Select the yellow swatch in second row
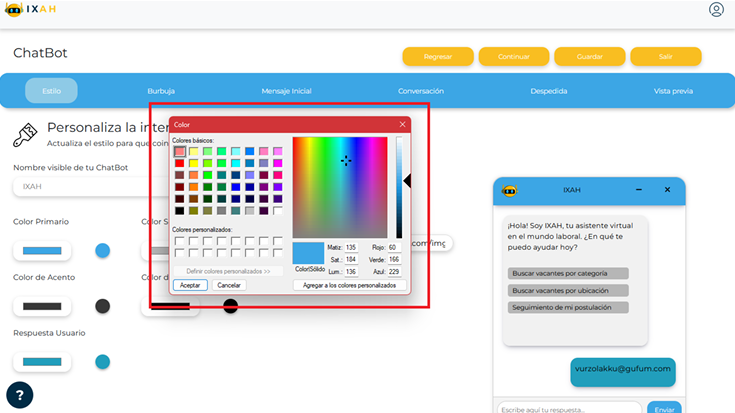The image size is (735, 413). [x=194, y=163]
